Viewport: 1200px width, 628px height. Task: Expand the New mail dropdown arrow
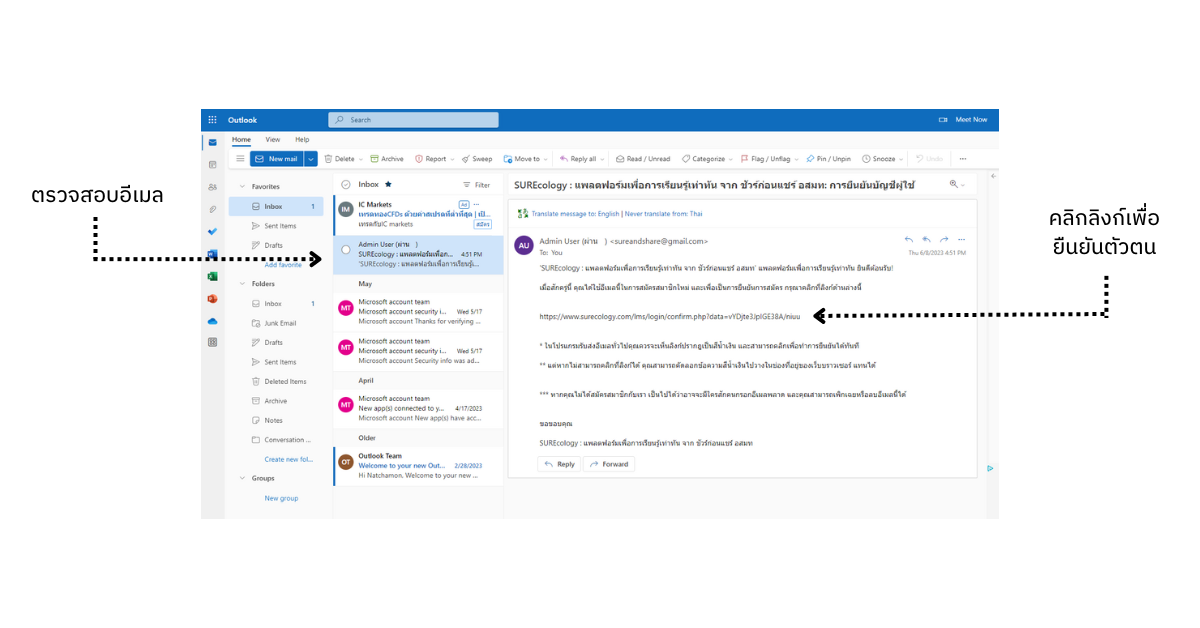[311, 159]
